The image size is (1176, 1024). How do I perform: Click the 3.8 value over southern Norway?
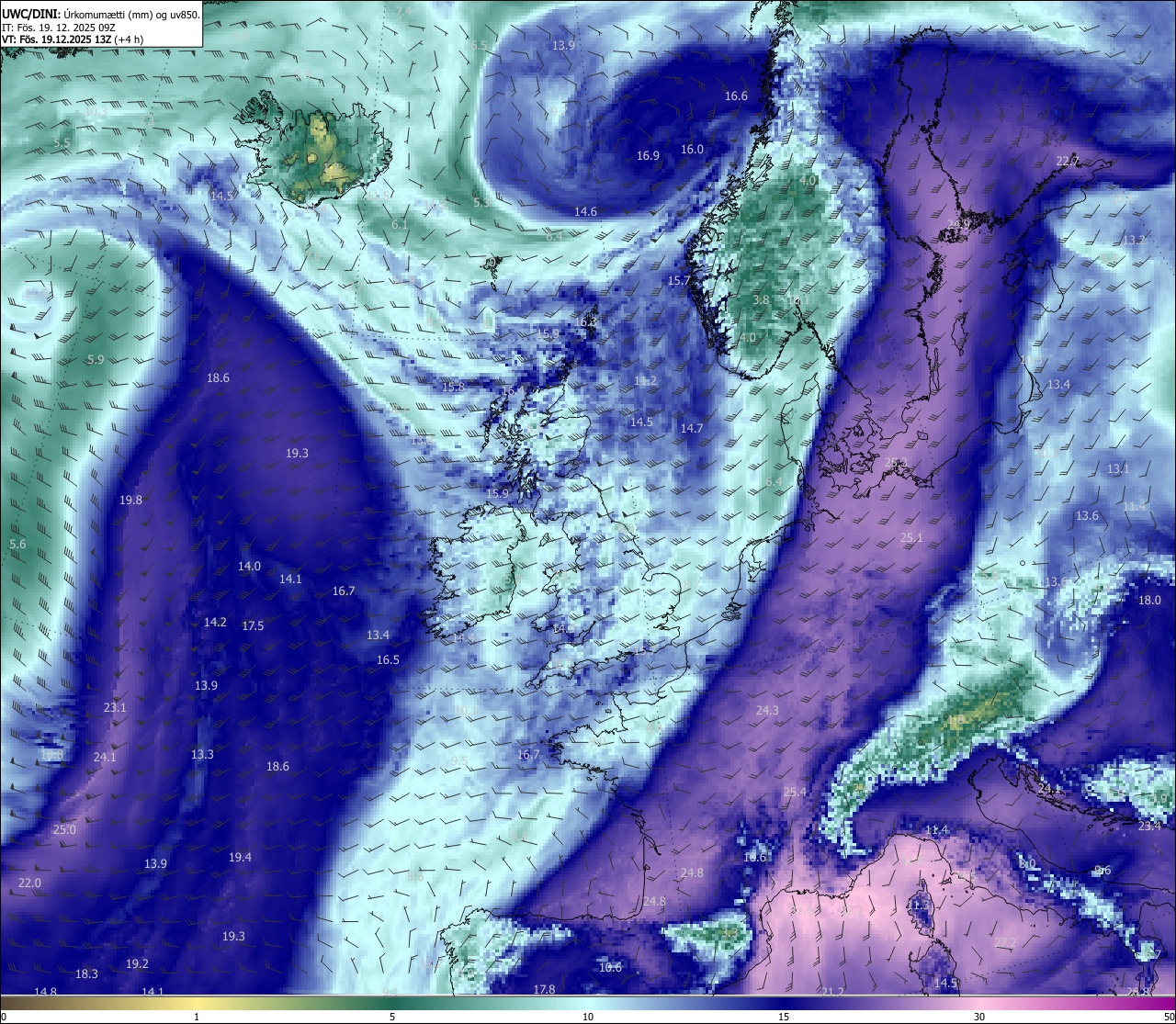[x=761, y=300]
